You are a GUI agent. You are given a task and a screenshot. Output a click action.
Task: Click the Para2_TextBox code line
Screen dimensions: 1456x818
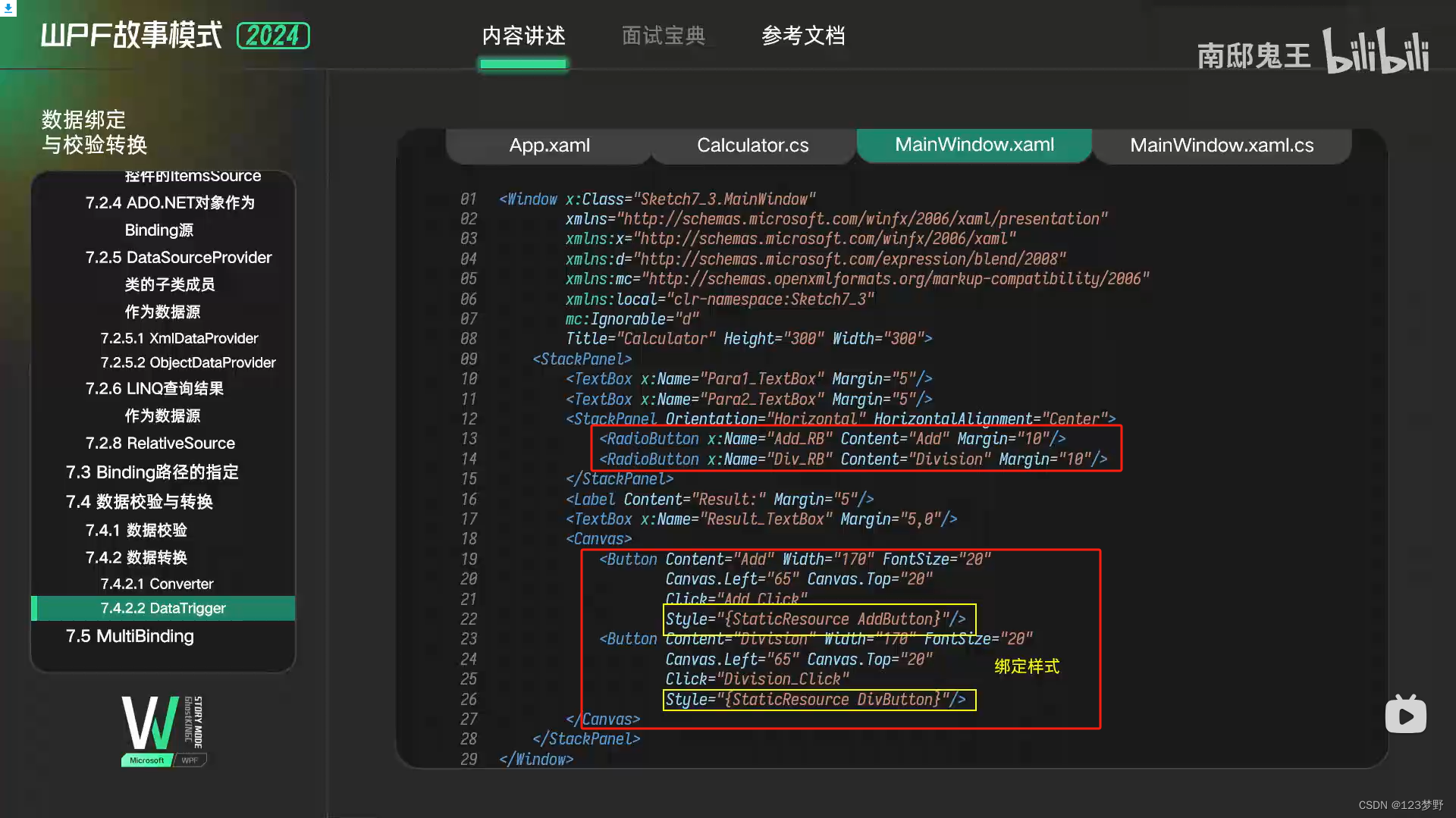(x=748, y=400)
